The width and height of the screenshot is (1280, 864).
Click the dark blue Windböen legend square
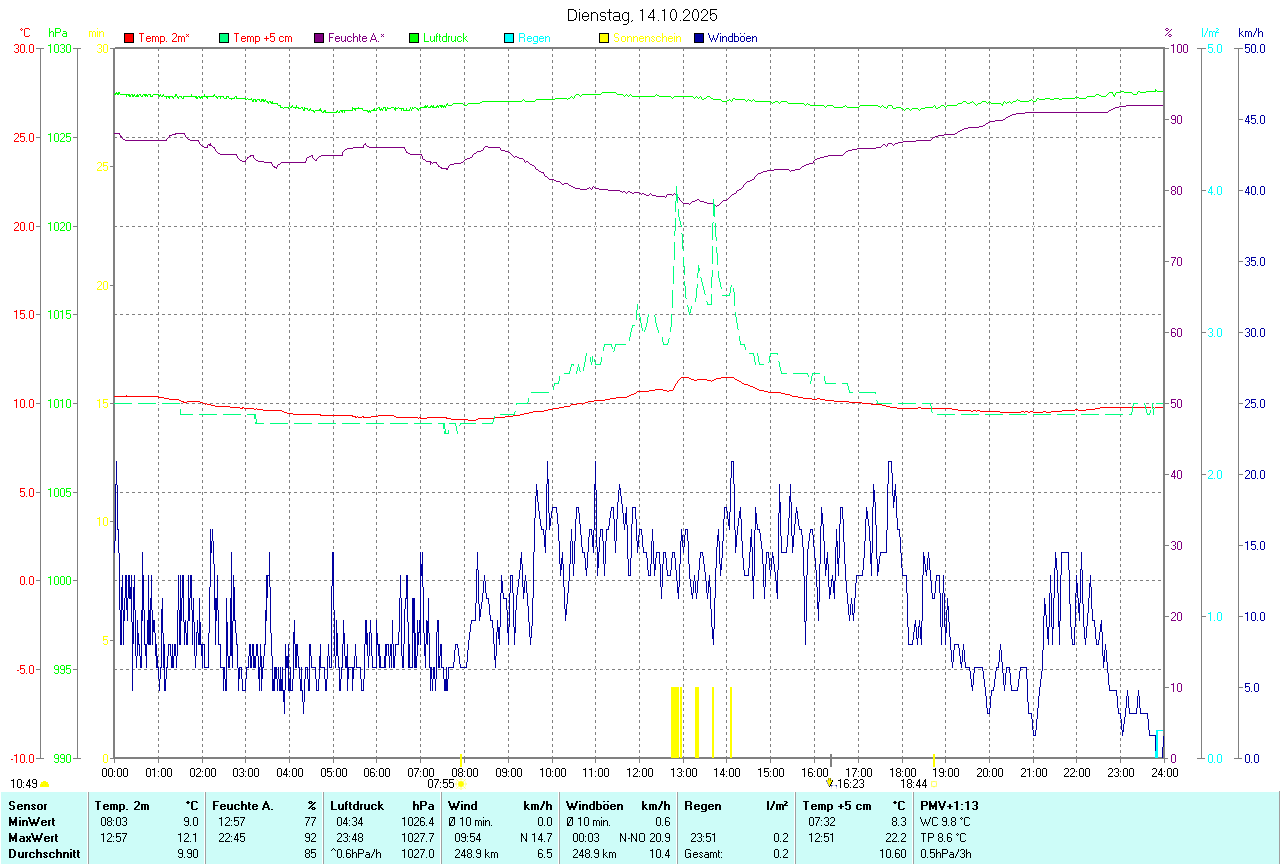pos(699,38)
